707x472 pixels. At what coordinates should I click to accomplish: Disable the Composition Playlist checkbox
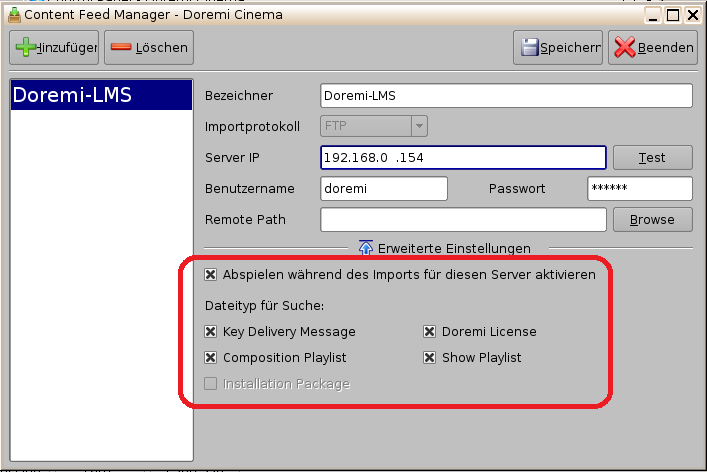tap(211, 357)
